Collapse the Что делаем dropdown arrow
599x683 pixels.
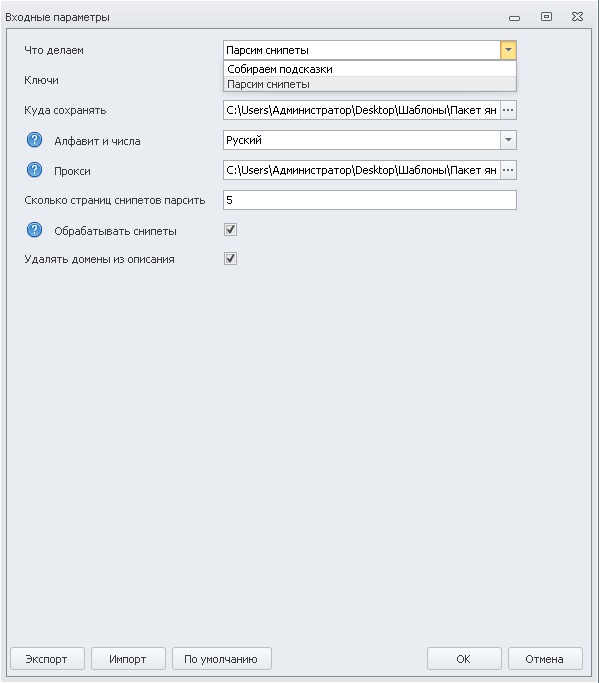[508, 50]
